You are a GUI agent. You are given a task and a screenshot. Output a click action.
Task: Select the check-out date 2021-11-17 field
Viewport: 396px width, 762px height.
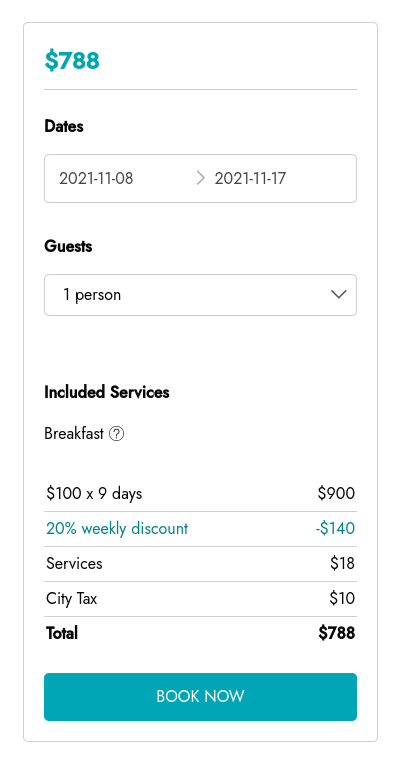click(x=250, y=178)
